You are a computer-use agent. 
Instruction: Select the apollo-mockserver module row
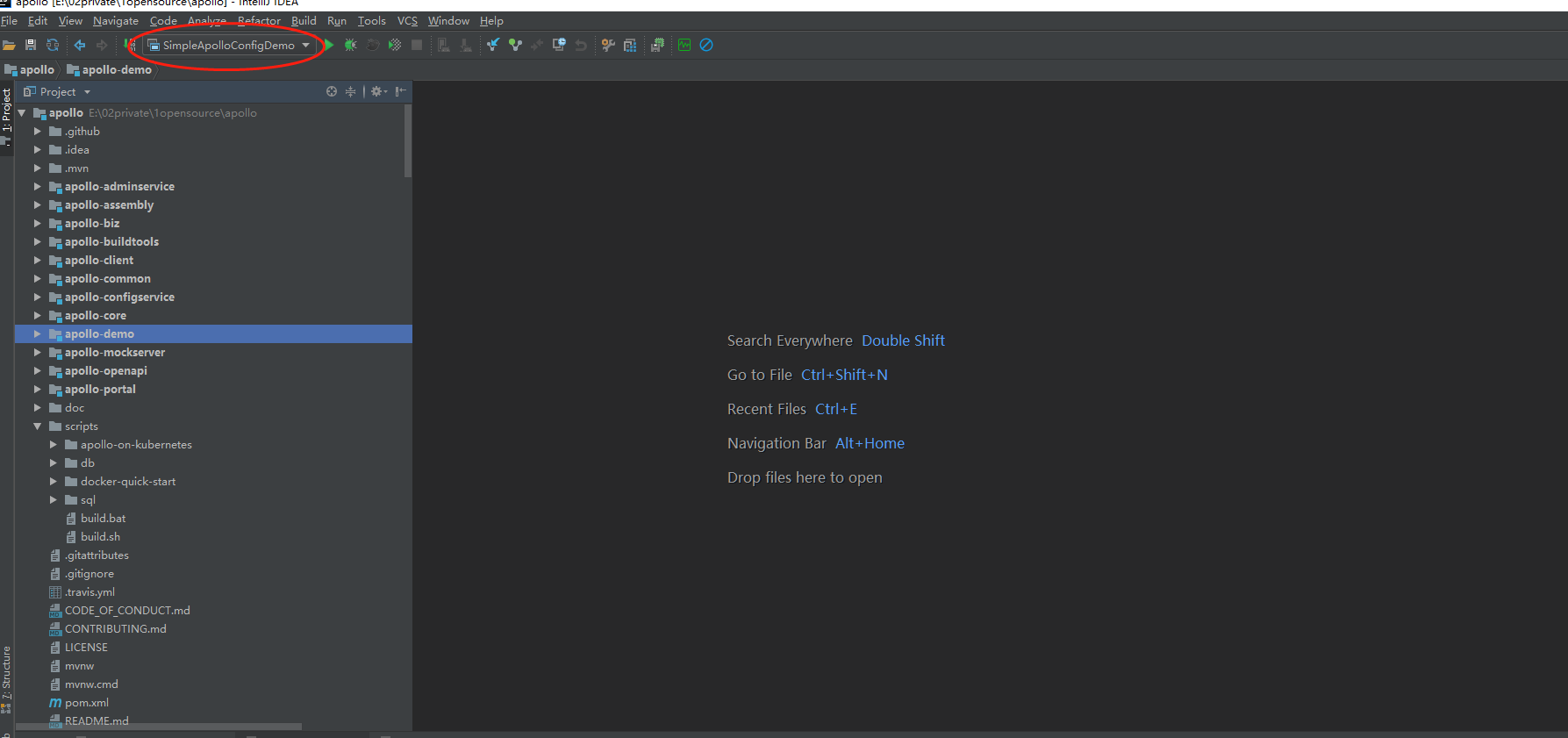point(213,353)
